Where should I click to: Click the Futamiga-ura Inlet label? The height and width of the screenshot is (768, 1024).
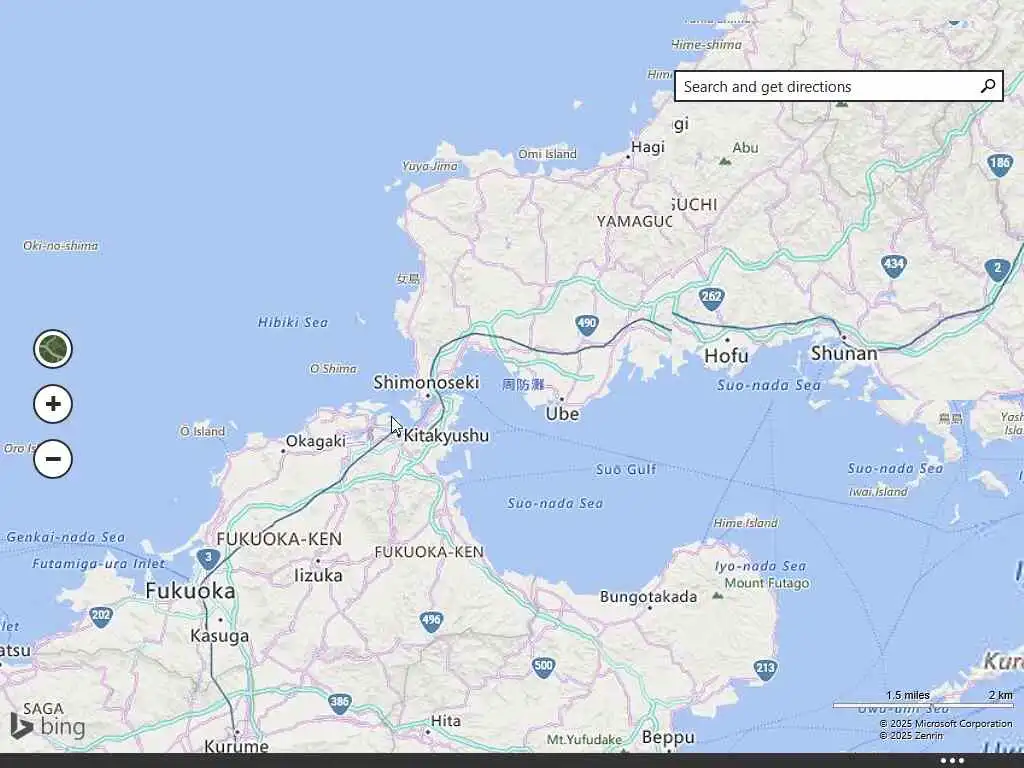[99, 563]
